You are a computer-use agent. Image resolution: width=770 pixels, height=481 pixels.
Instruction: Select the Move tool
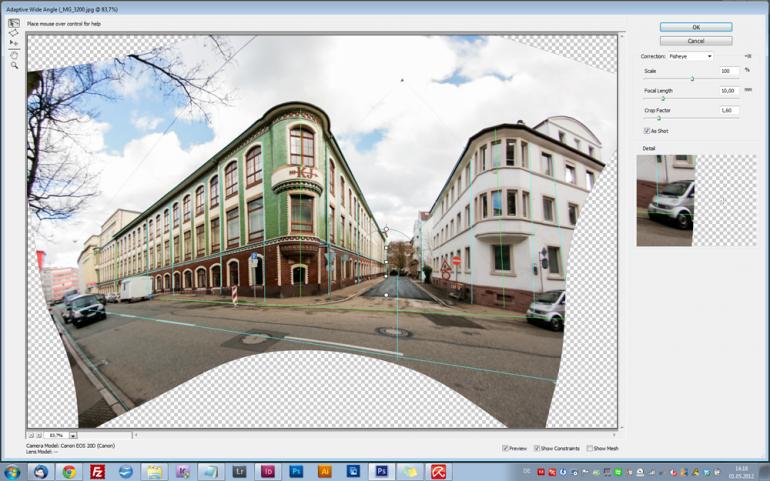pyautogui.click(x=14, y=44)
